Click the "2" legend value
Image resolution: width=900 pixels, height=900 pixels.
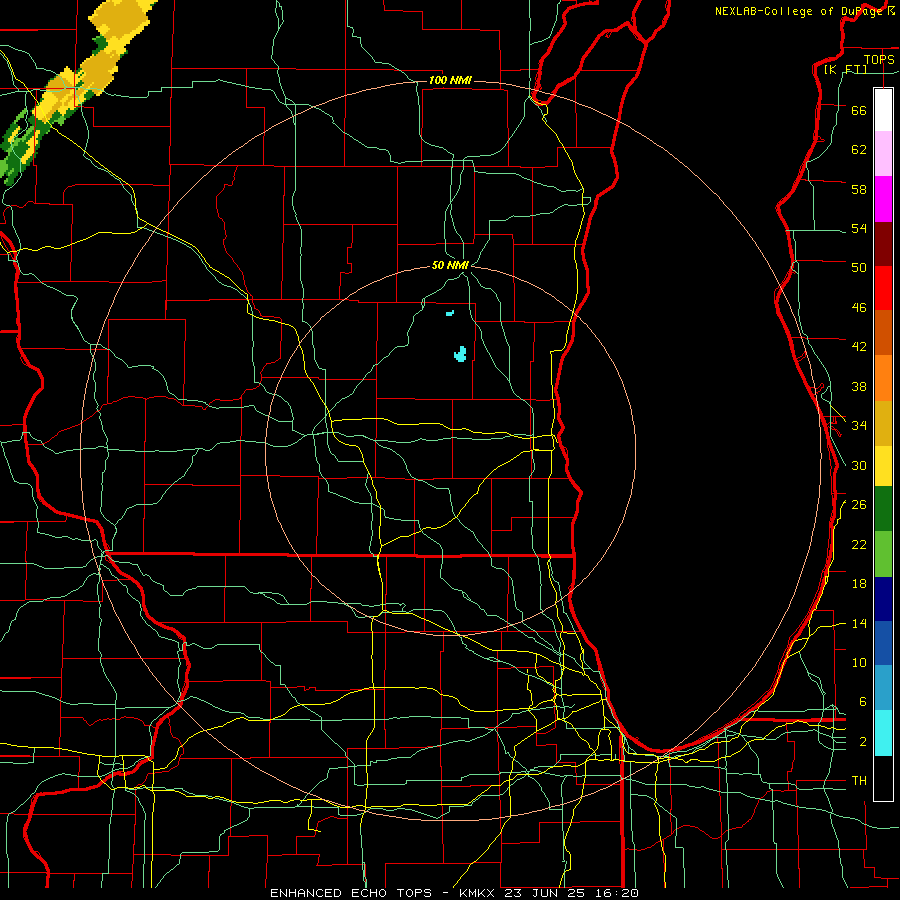click(x=863, y=742)
